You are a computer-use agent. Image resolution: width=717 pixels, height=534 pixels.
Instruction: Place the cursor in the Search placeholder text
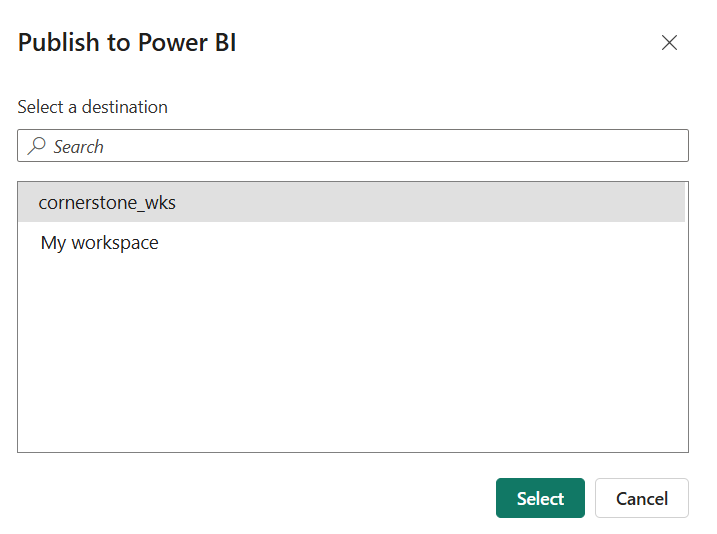[79, 147]
